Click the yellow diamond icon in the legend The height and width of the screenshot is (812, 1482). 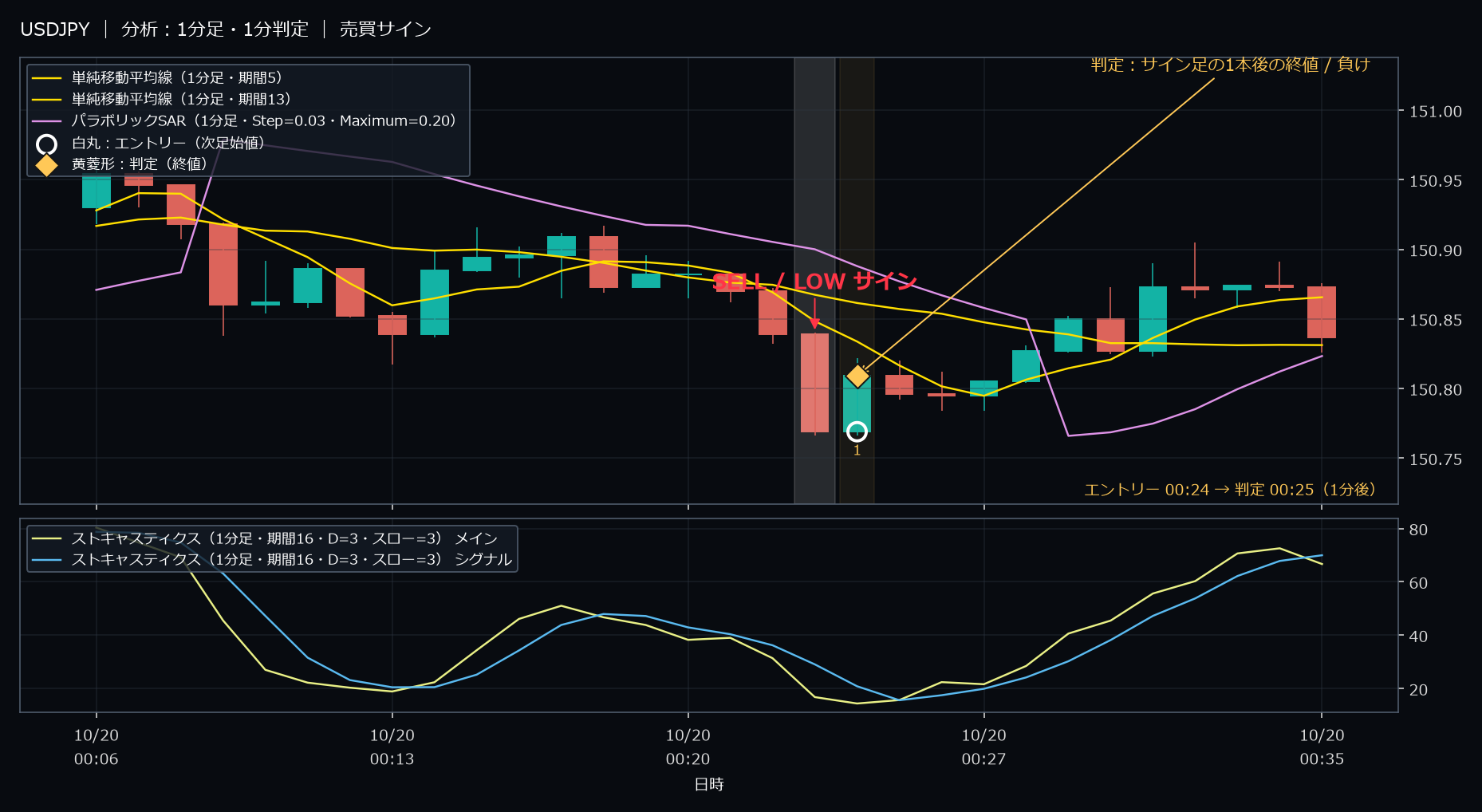(47, 165)
